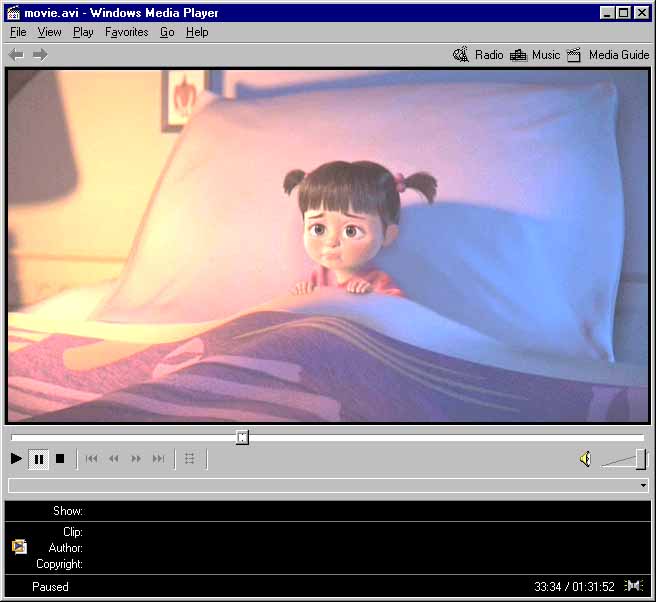Toggle the Pause button
656x602 pixels.
pyautogui.click(x=39, y=459)
